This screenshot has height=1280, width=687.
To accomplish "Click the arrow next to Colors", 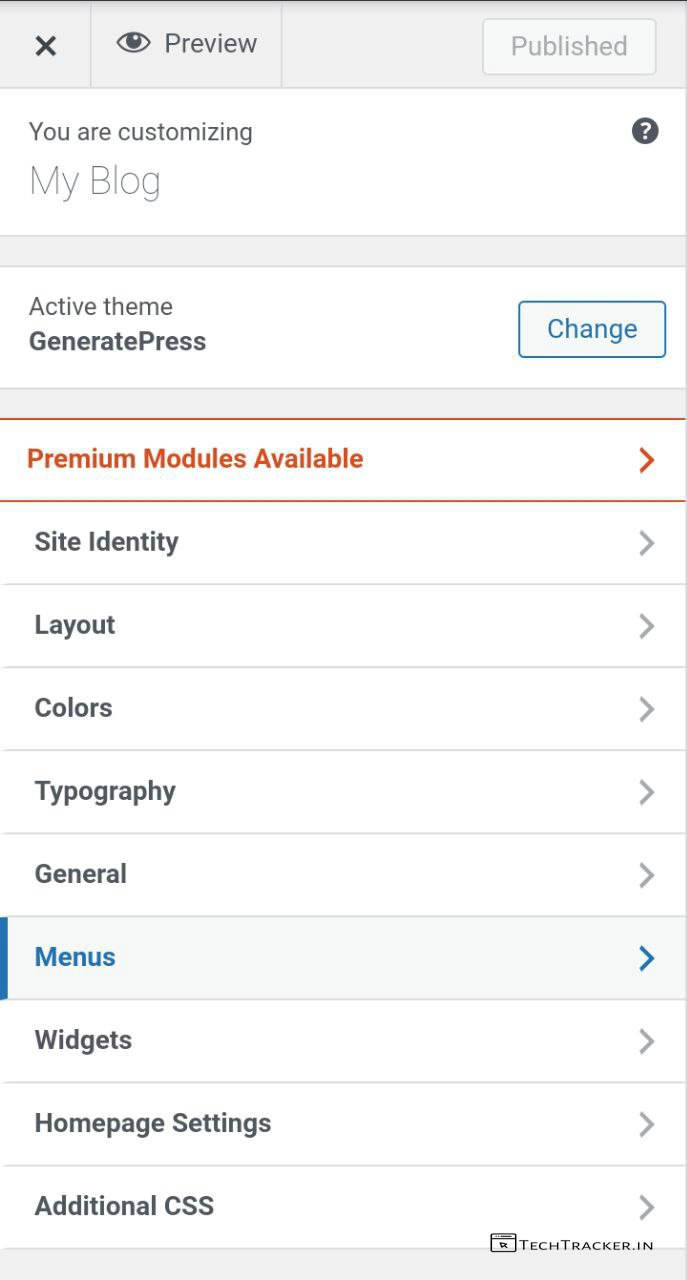I will pyautogui.click(x=646, y=709).
